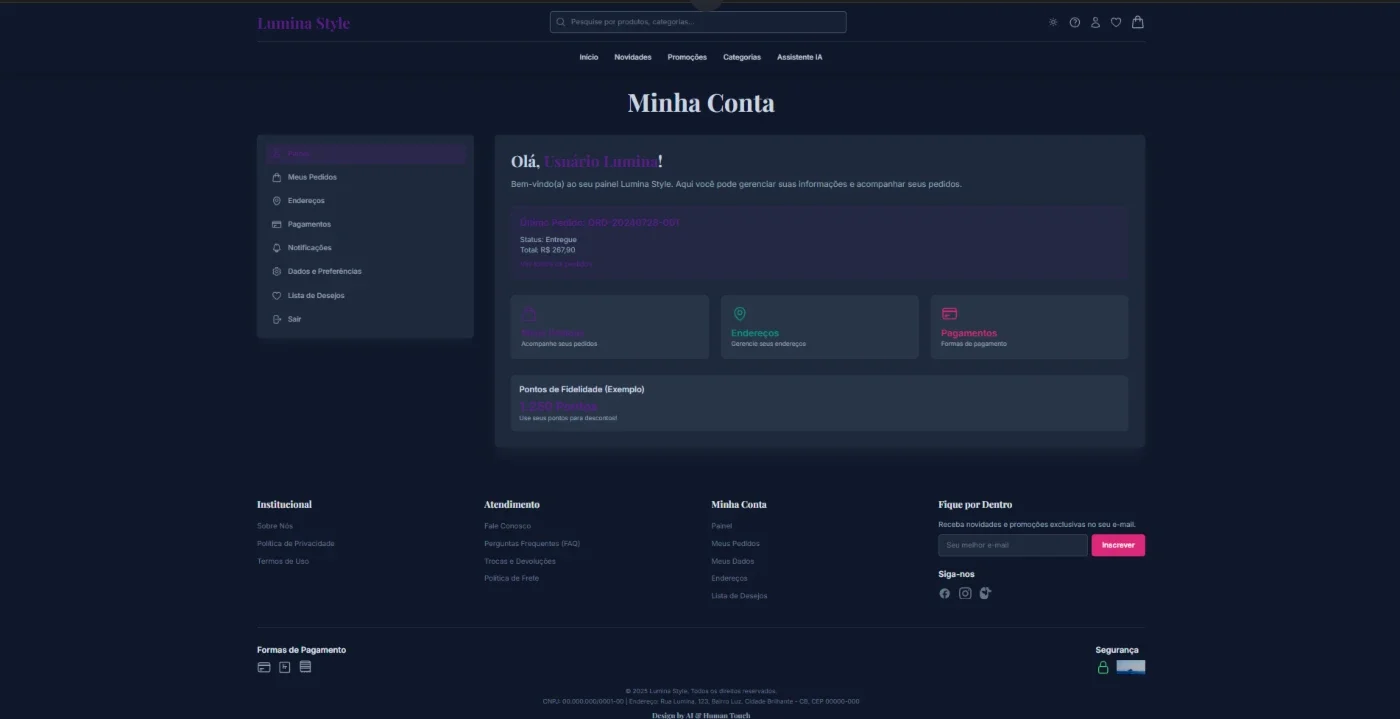Click the Seu melhor e-mail input field
This screenshot has width=1400, height=719.
tap(1012, 545)
